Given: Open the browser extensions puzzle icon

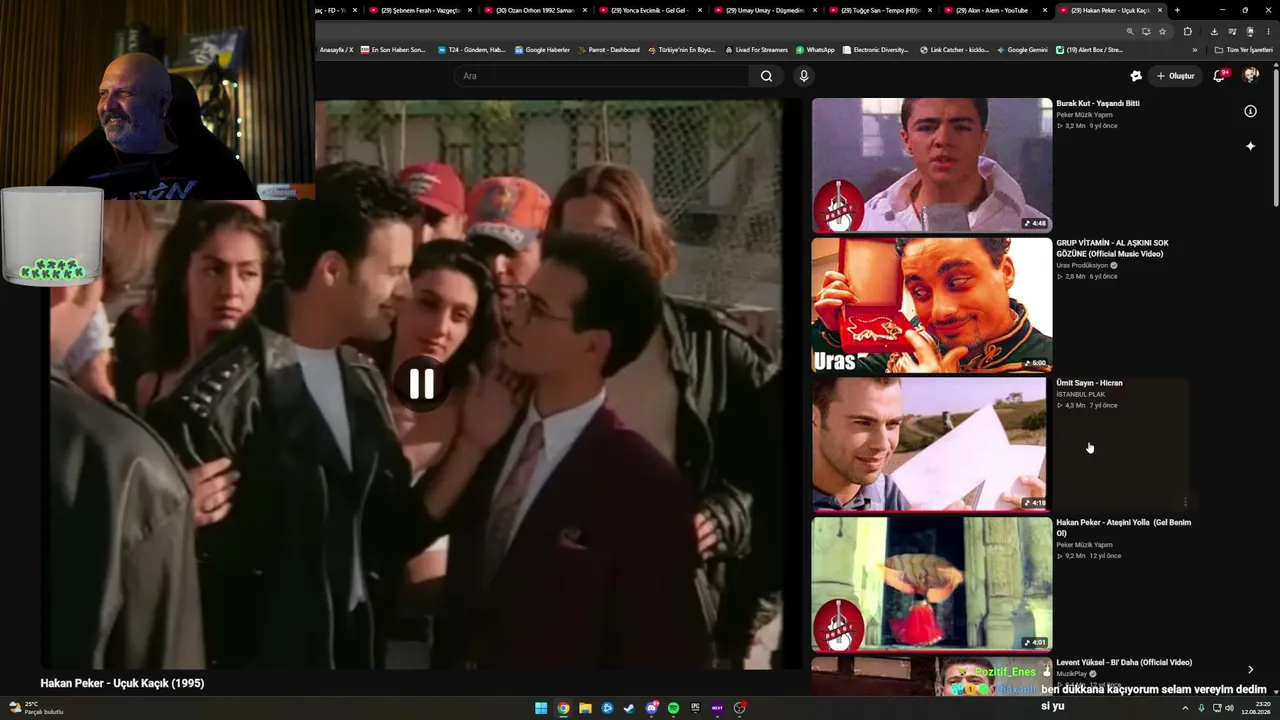Looking at the screenshot, I should click(x=1188, y=31).
